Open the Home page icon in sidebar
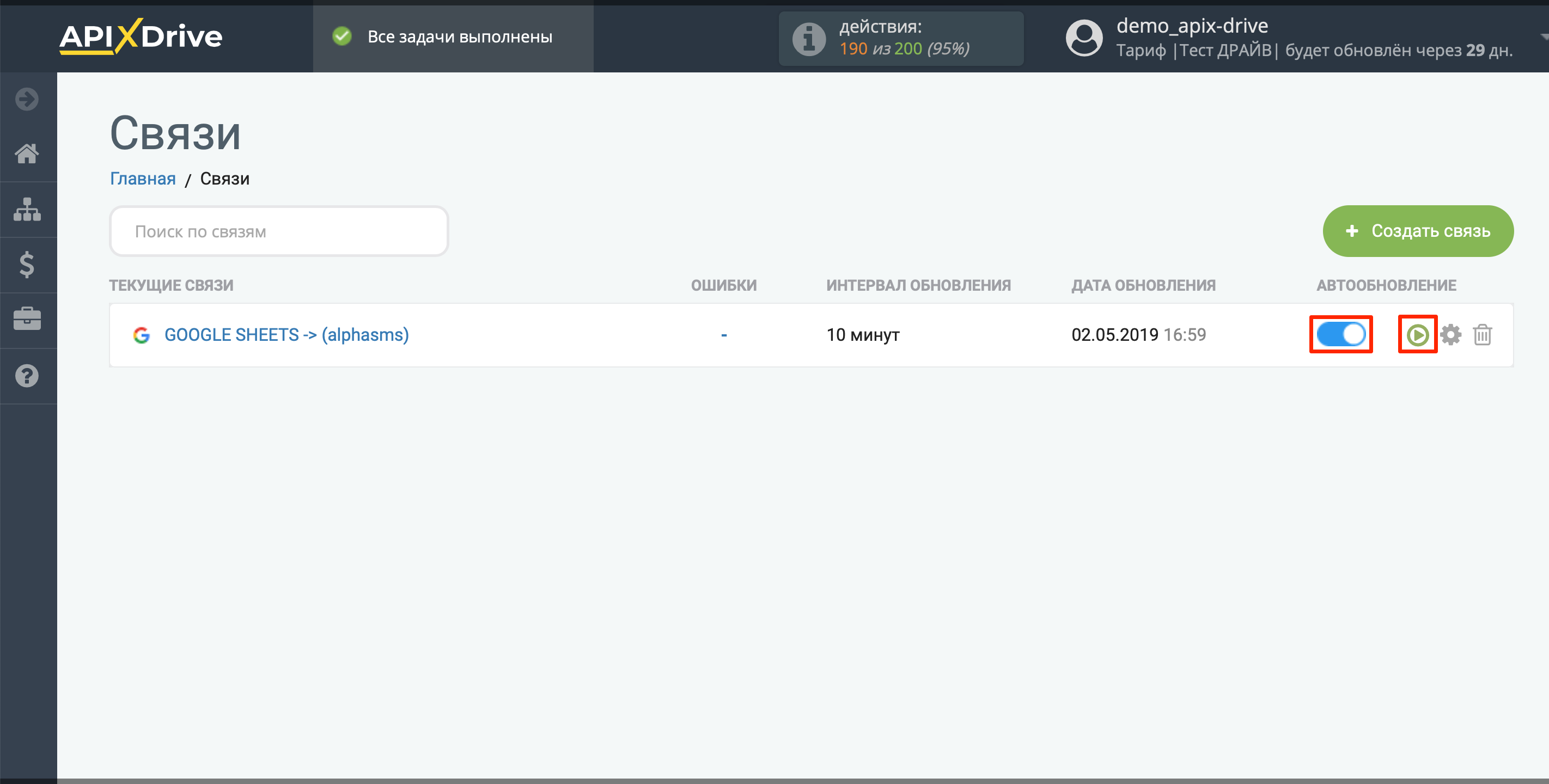1549x784 pixels. [27, 154]
